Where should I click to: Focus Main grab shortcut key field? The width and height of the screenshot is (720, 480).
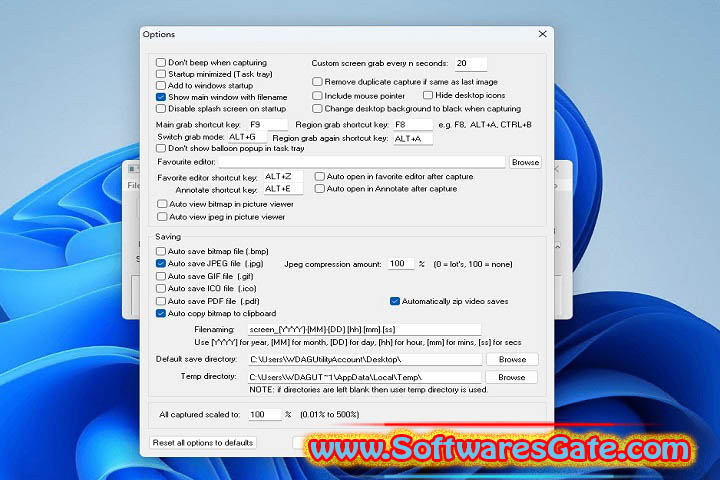click(x=268, y=124)
